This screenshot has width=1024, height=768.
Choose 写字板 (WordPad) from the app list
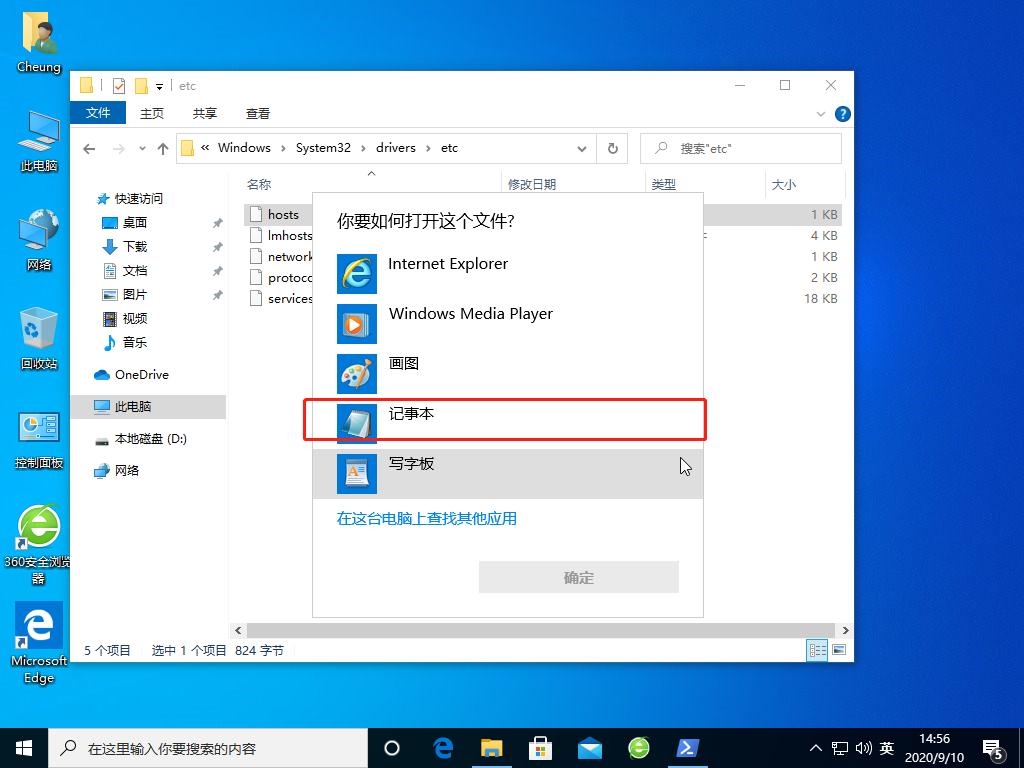[x=411, y=463]
